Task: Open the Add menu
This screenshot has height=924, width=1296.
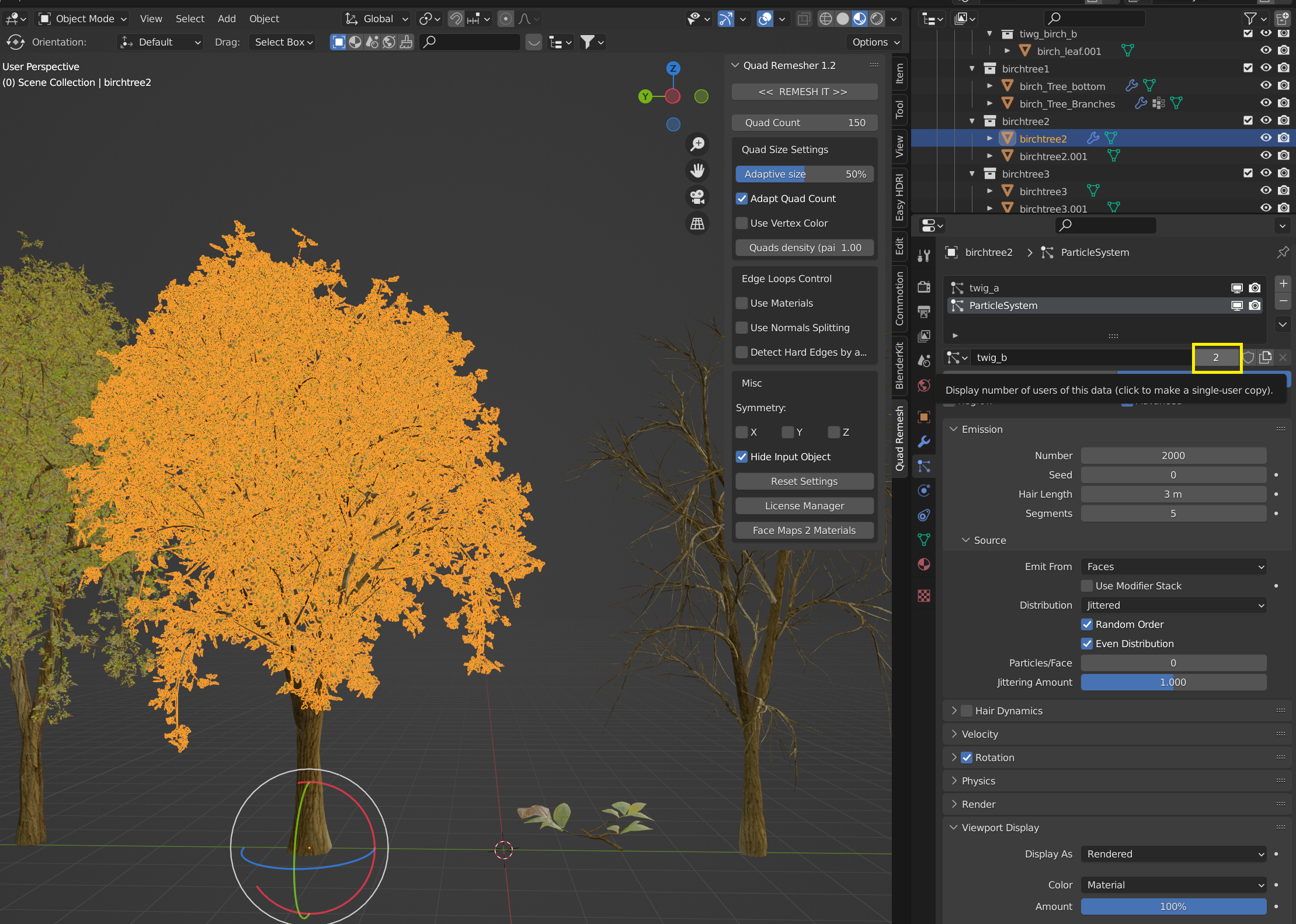Action: [227, 19]
